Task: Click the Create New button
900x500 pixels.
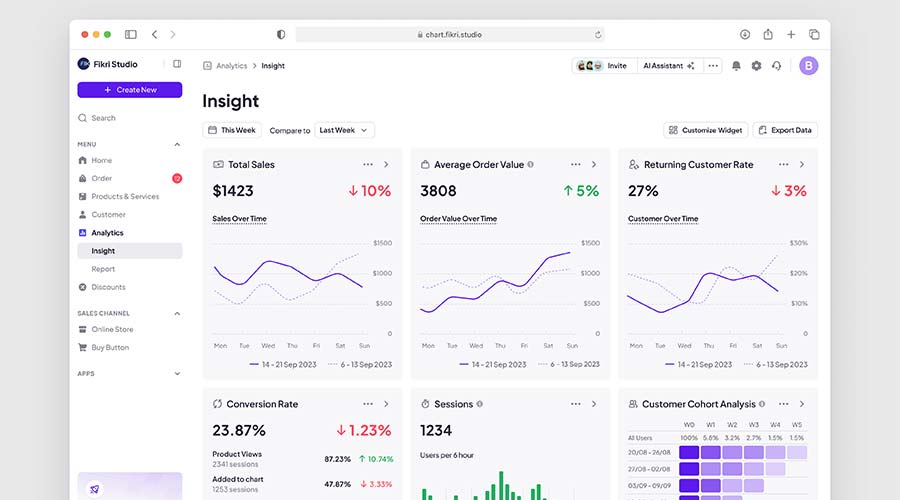Action: click(x=130, y=90)
